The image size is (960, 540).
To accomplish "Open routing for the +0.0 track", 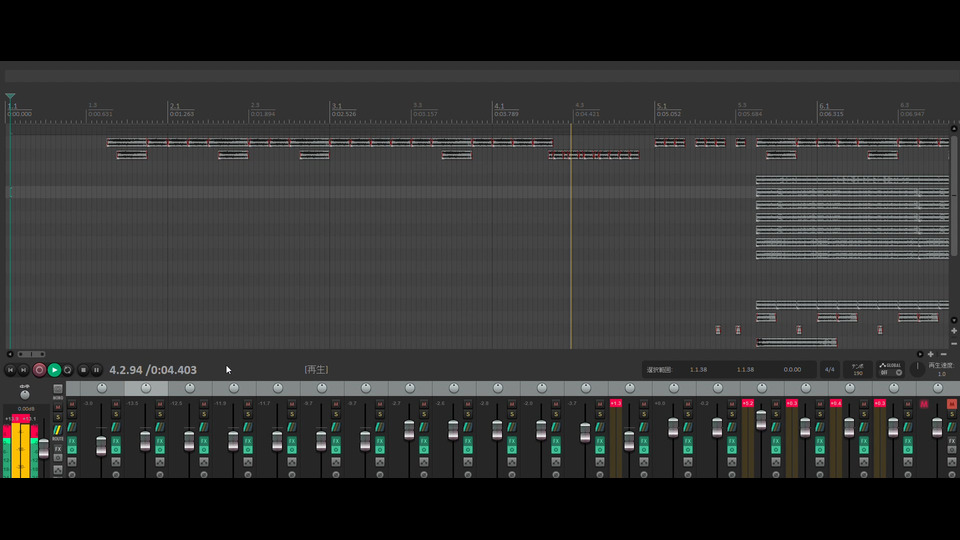I will [x=688, y=427].
